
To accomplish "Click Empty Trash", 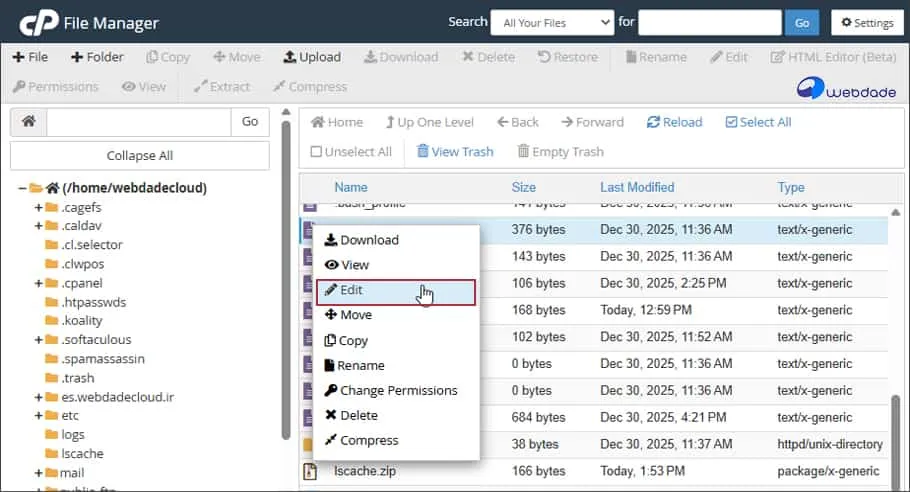I will [x=561, y=151].
